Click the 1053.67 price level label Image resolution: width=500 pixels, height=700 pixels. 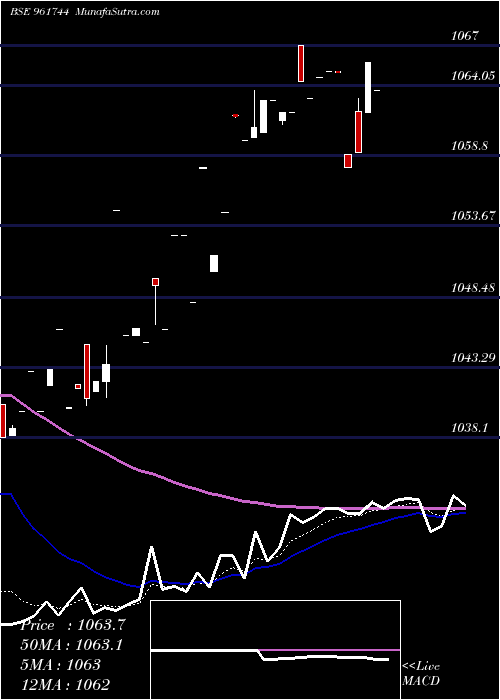(x=473, y=216)
